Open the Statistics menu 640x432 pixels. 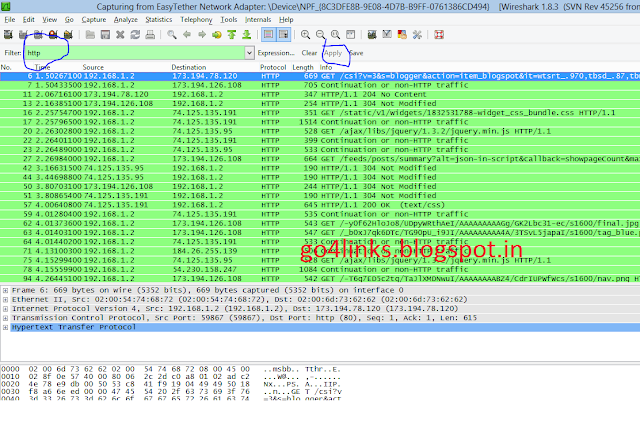[x=159, y=20]
